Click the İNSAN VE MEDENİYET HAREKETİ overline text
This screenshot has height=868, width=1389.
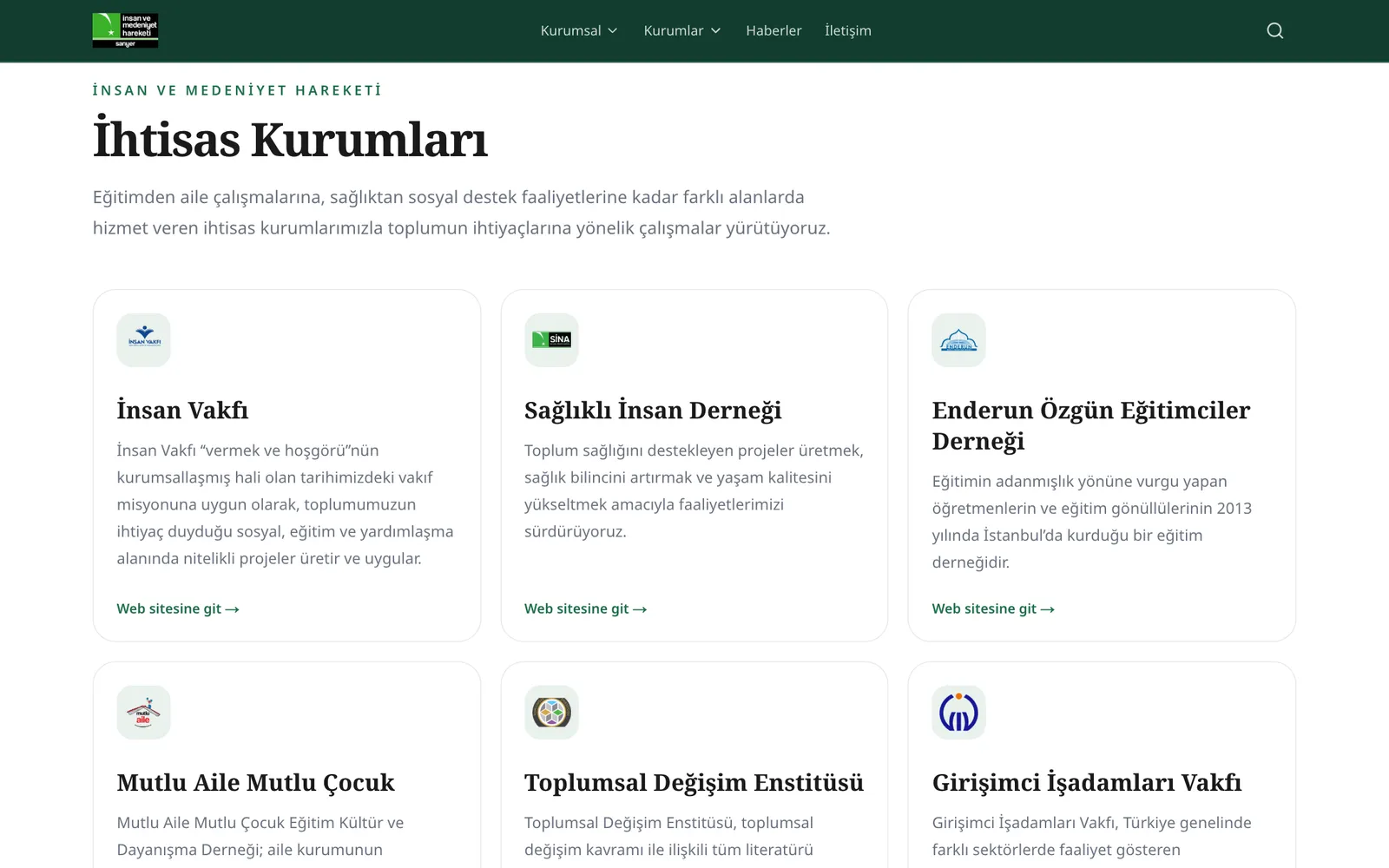(237, 90)
